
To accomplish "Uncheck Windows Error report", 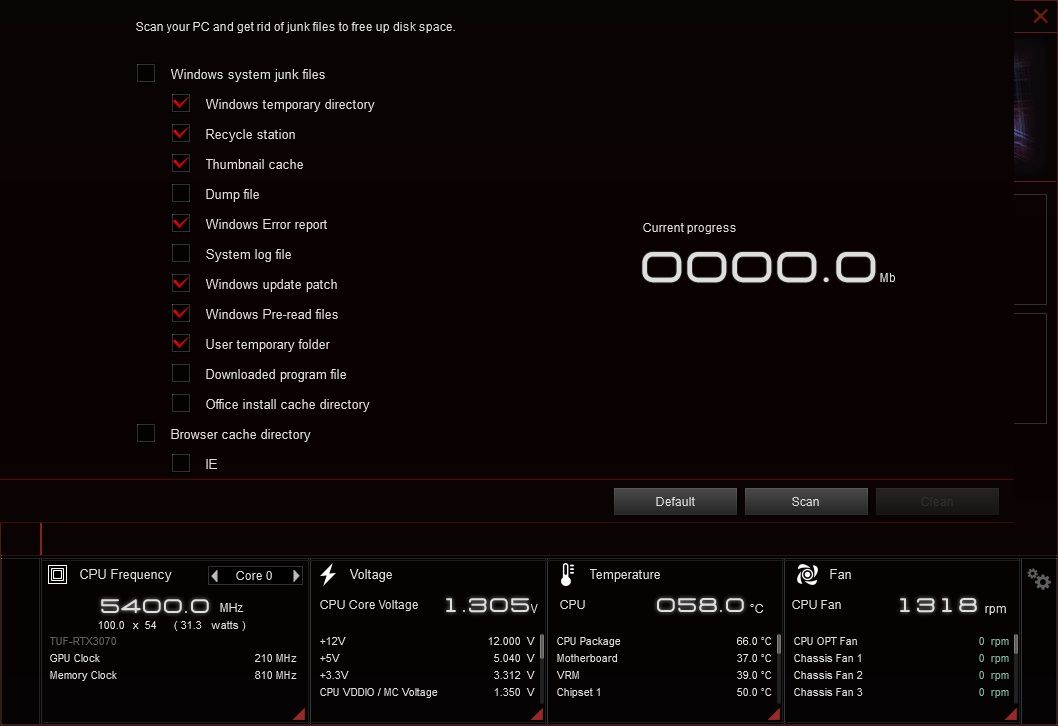I will point(181,223).
